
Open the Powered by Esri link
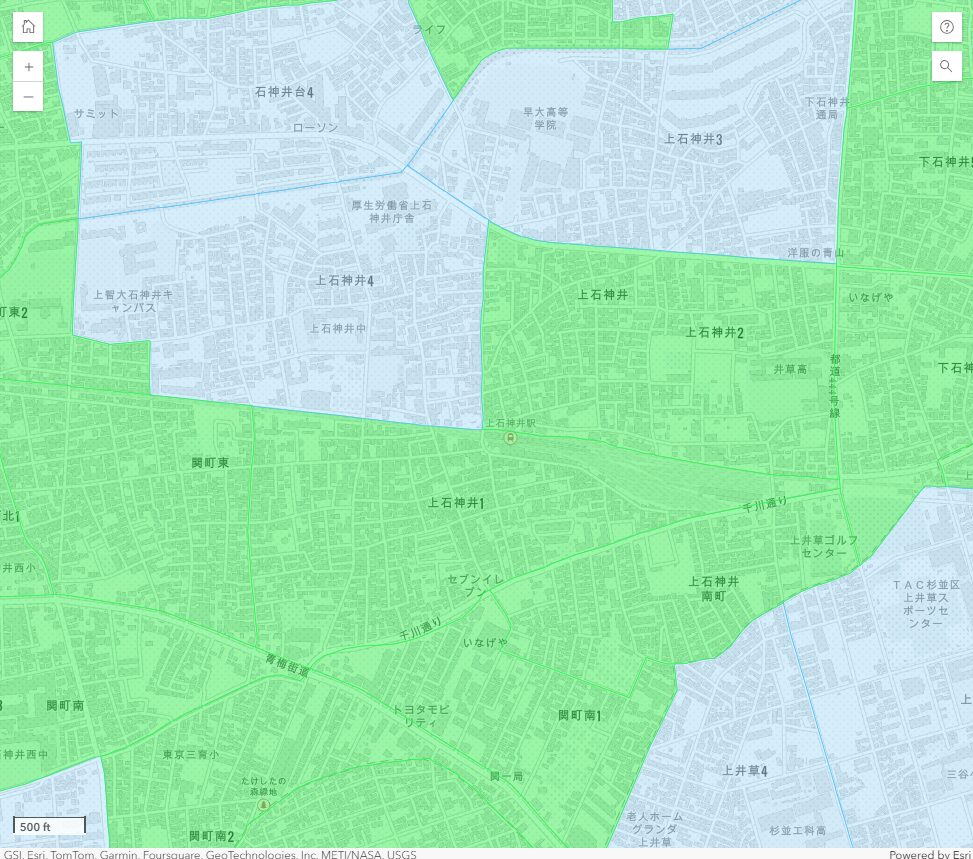click(x=929, y=854)
